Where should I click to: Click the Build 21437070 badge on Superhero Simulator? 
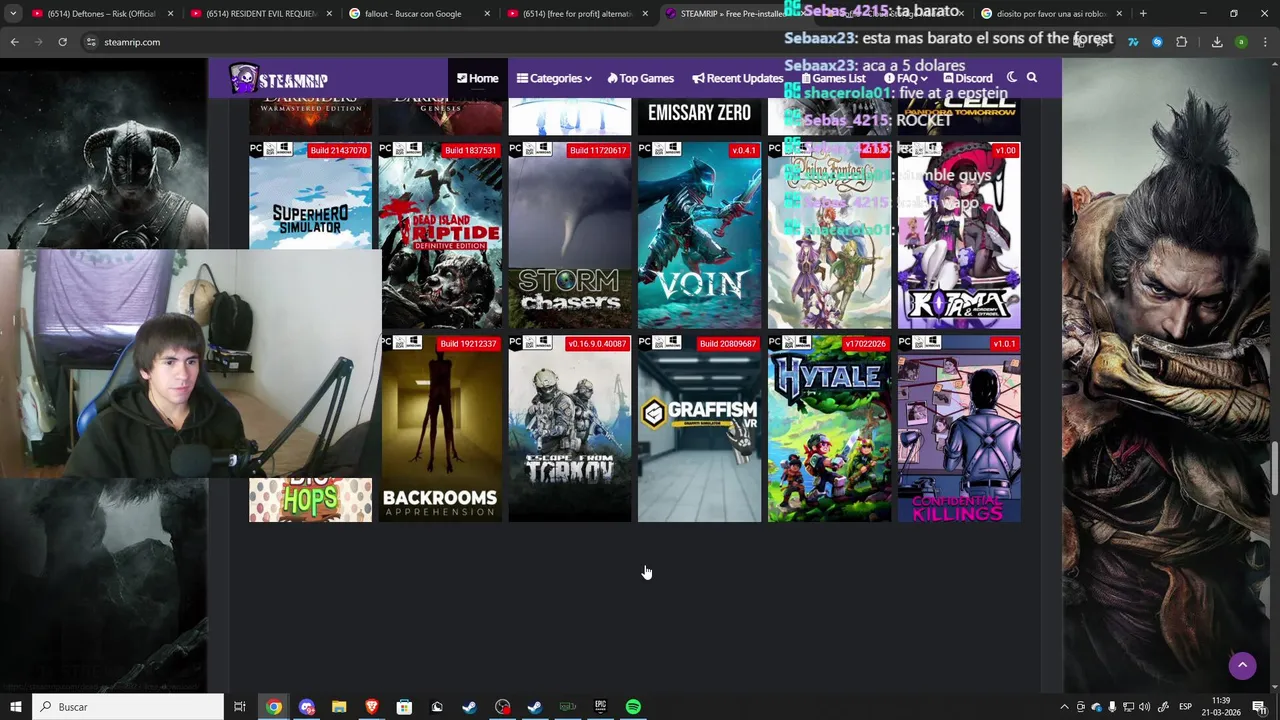[x=338, y=150]
